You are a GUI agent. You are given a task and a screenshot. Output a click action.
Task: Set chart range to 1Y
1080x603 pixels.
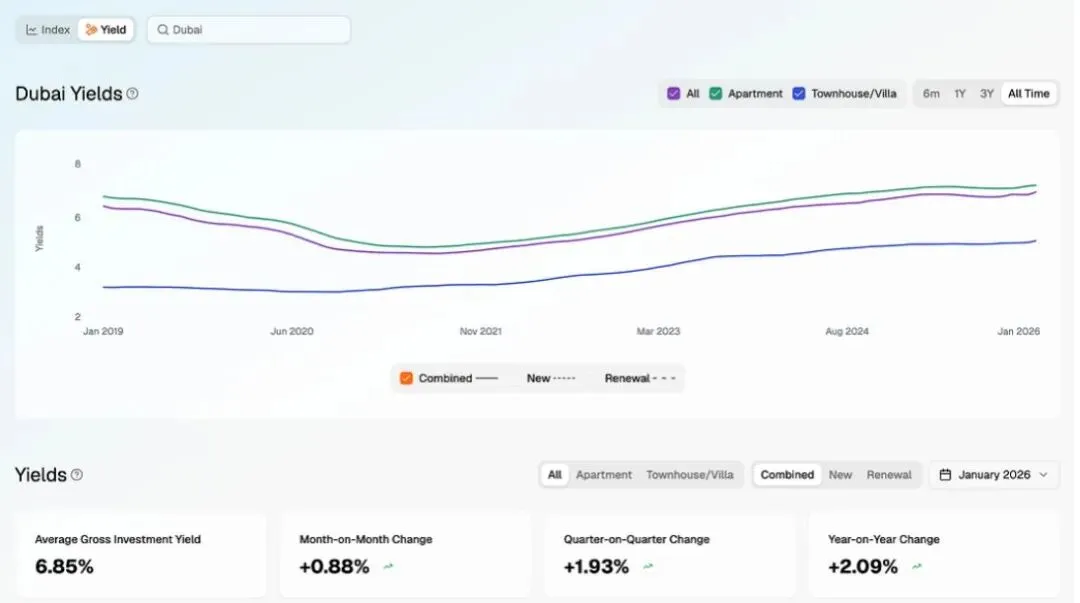[959, 94]
